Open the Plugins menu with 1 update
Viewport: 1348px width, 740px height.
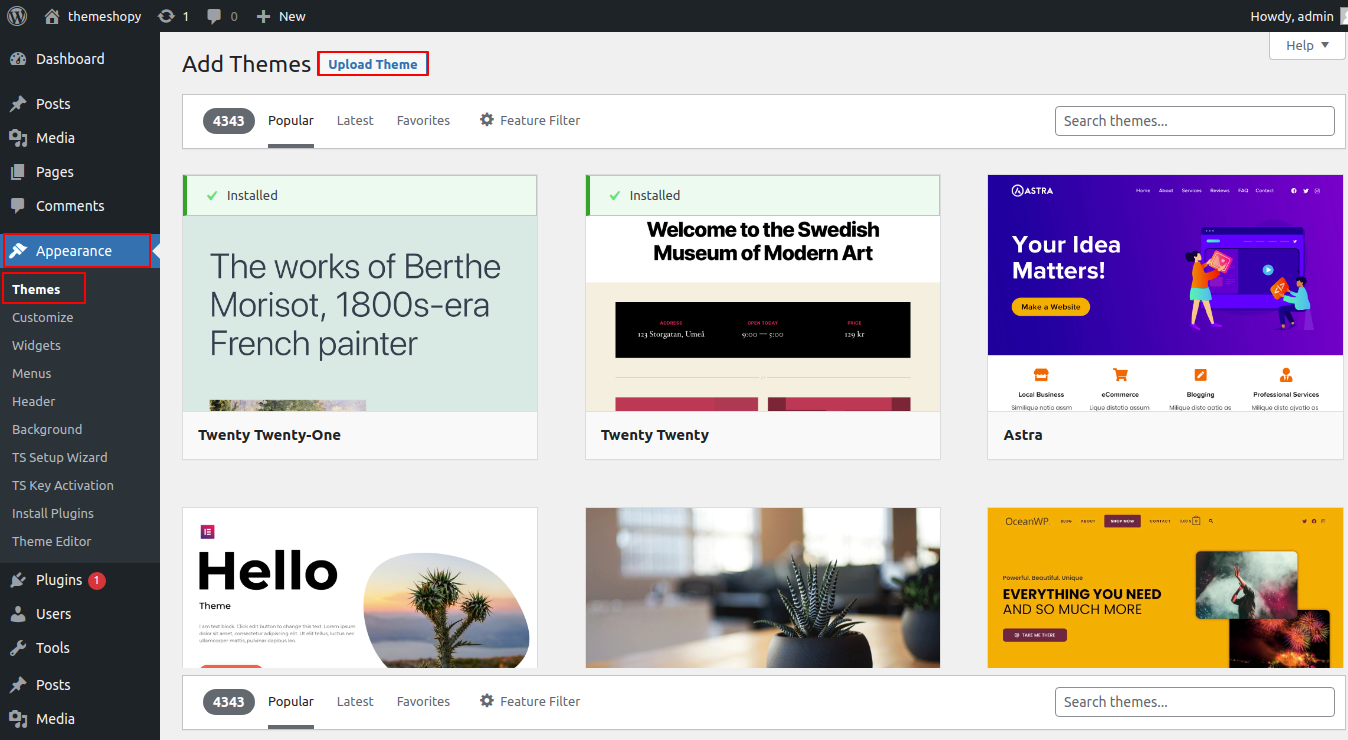point(80,580)
